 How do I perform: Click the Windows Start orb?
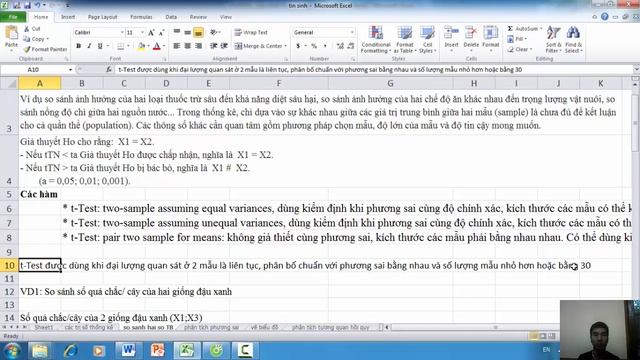[x=12, y=351]
